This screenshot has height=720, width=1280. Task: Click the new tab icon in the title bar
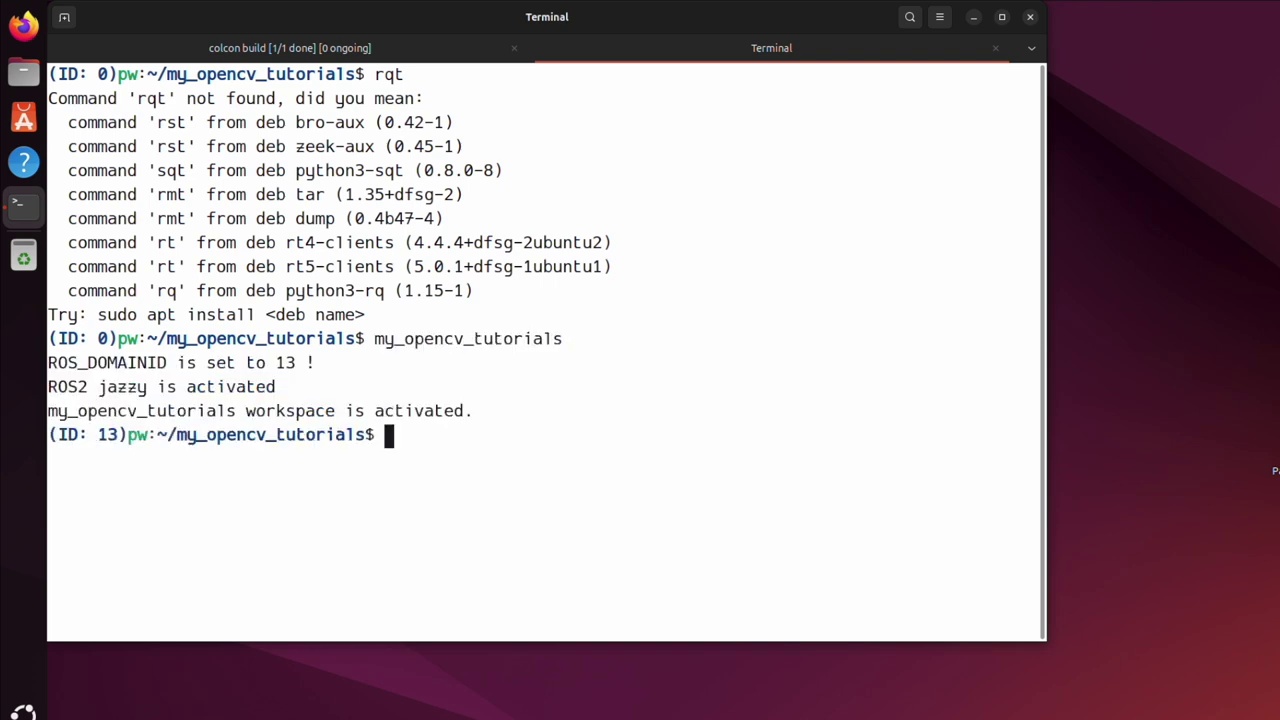[64, 17]
